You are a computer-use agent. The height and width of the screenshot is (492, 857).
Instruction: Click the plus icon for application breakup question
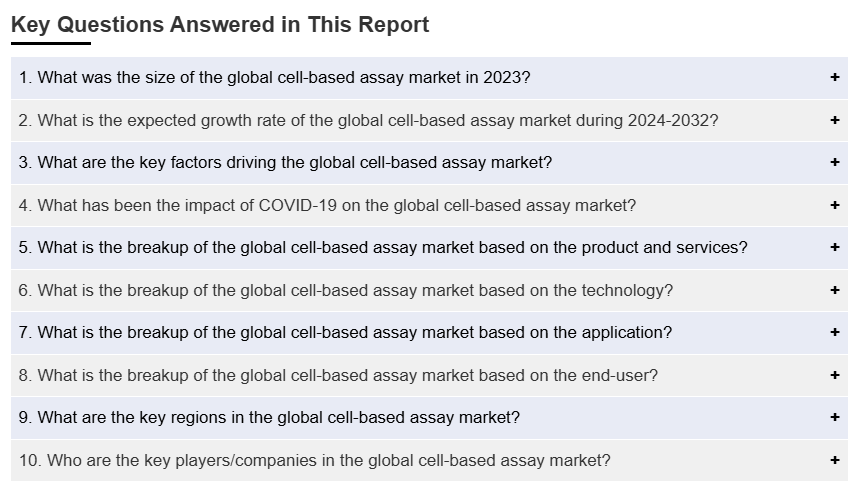tap(835, 332)
